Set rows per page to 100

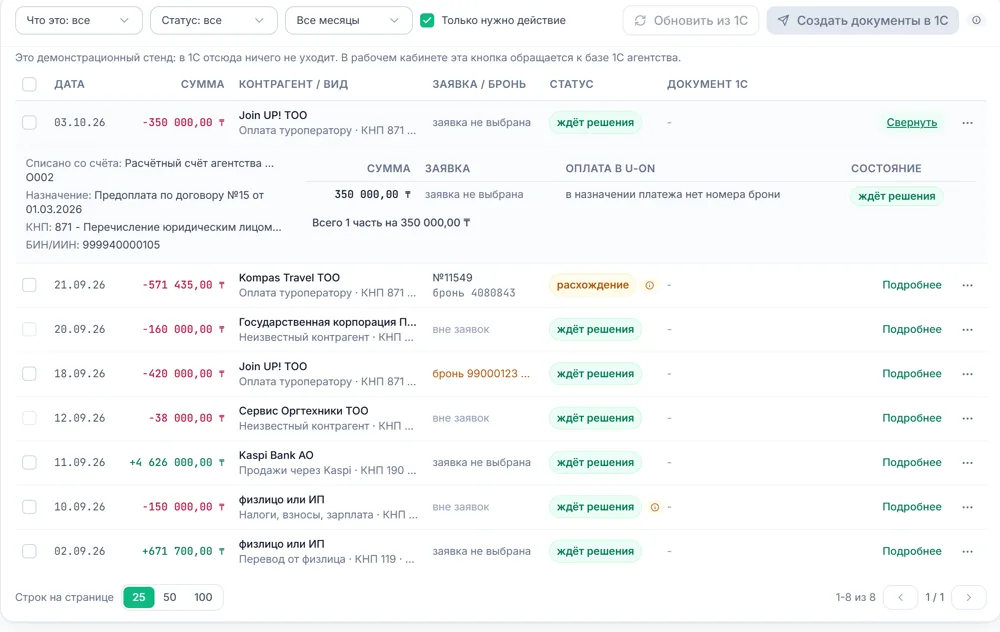point(203,598)
